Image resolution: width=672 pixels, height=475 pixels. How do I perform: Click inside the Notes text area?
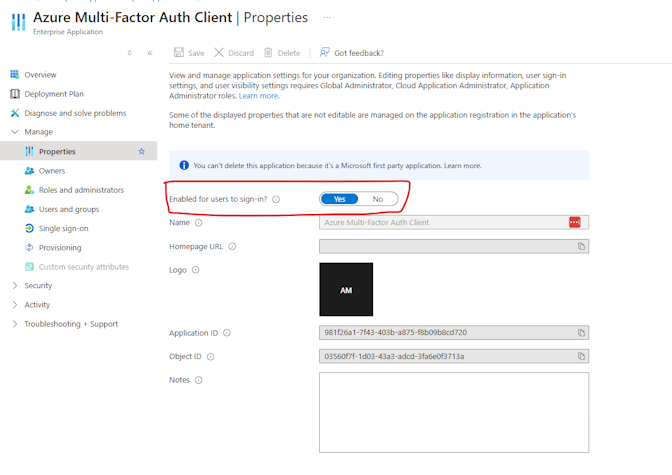point(454,412)
